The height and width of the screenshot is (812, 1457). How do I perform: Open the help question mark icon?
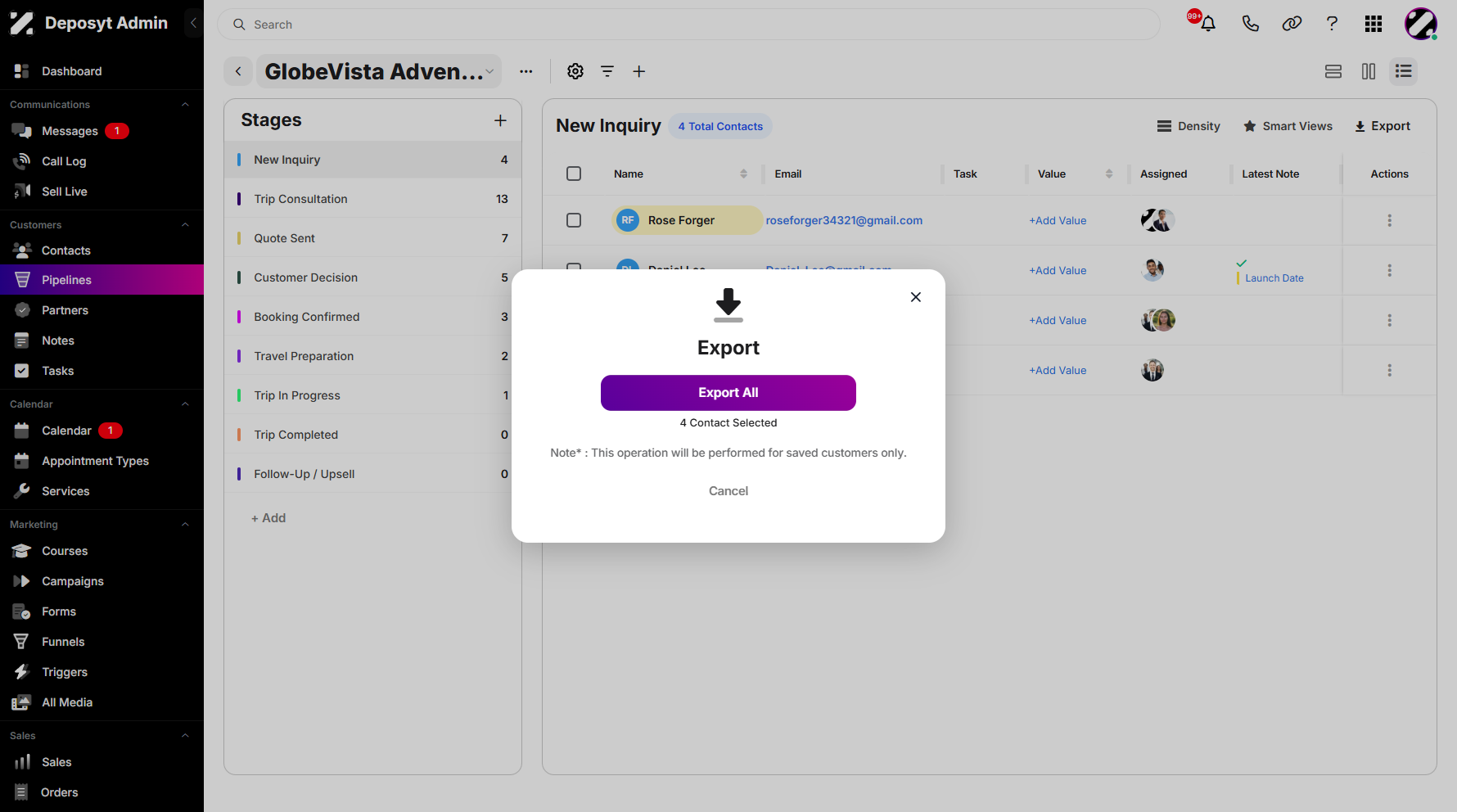point(1332,24)
